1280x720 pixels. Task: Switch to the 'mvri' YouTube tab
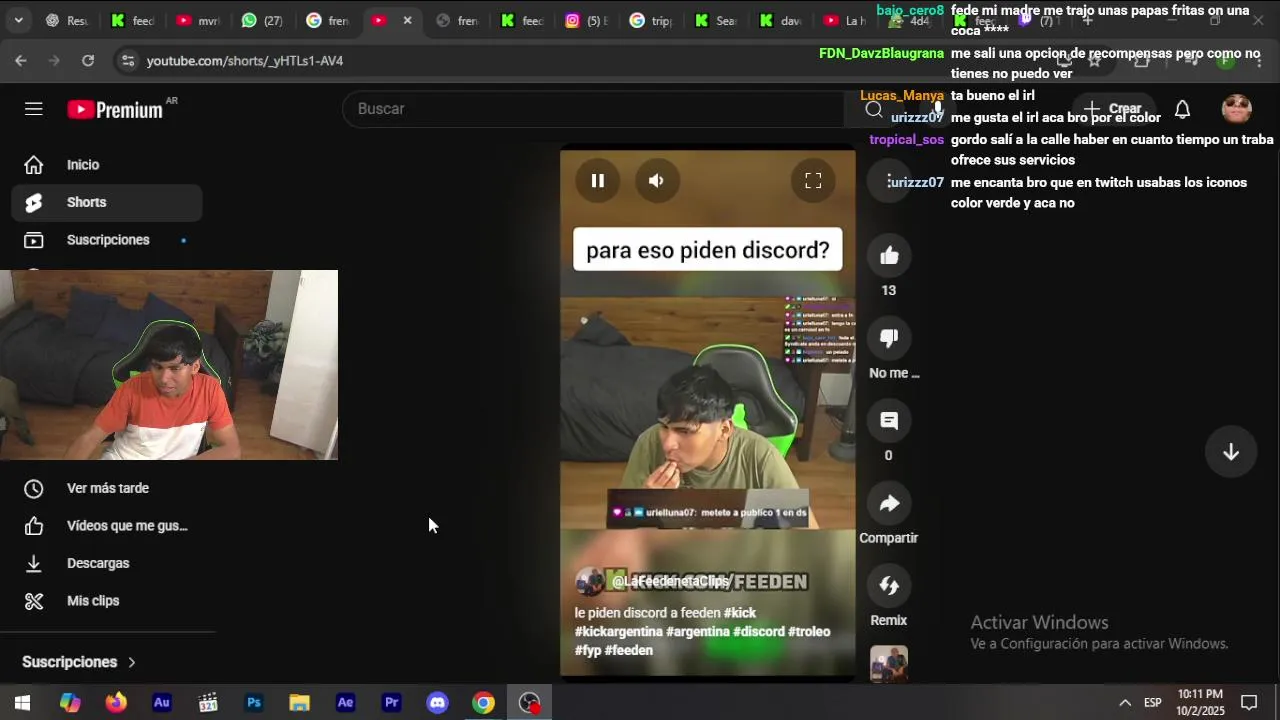[x=197, y=20]
